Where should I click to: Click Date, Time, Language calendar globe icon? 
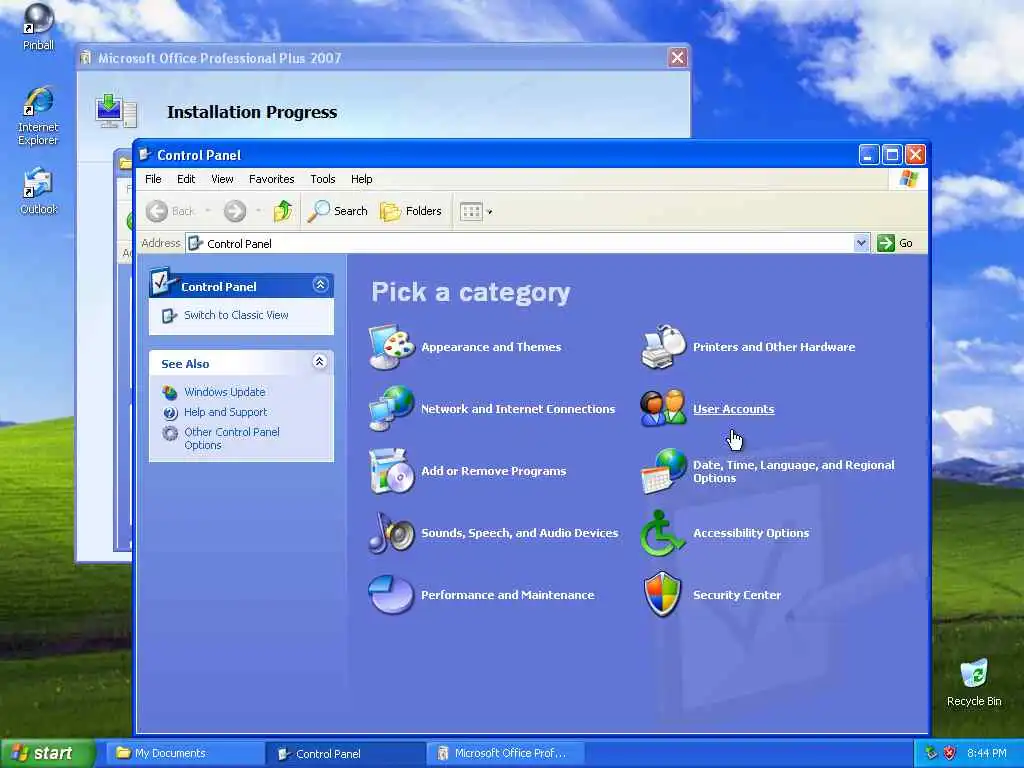click(x=663, y=471)
